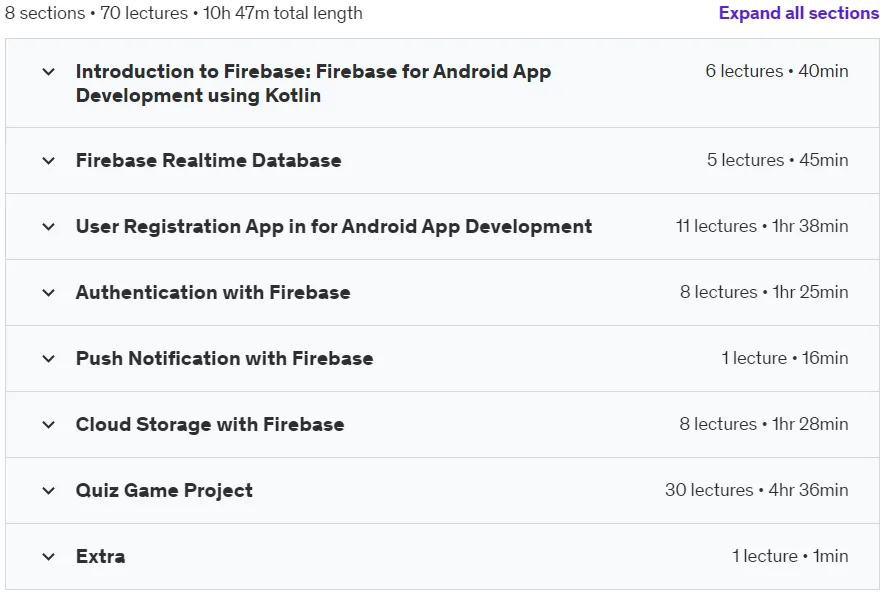
Task: Click the 30 lectures 4hr 36min label
Action: tap(756, 490)
